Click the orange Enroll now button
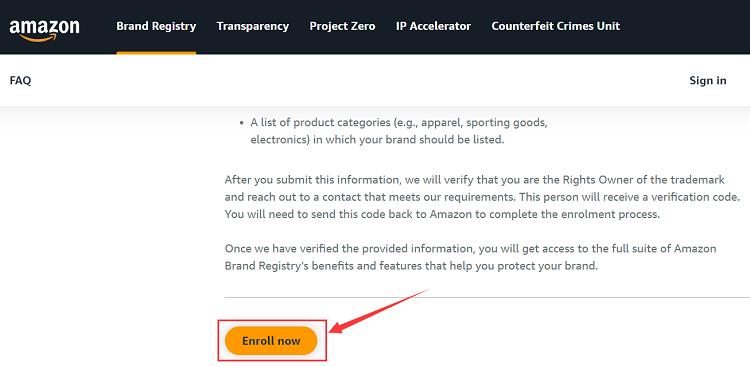This screenshot has height=366, width=750. tap(271, 341)
